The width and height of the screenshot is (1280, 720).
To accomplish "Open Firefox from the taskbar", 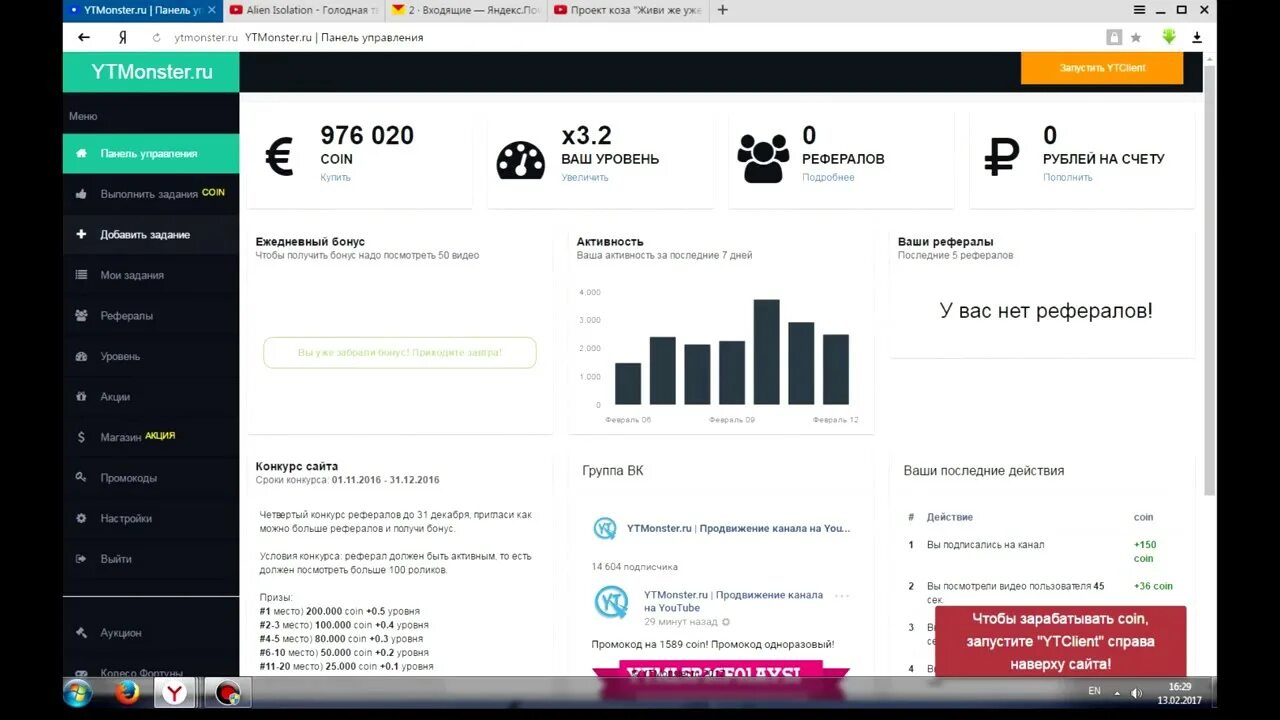I will click(127, 693).
